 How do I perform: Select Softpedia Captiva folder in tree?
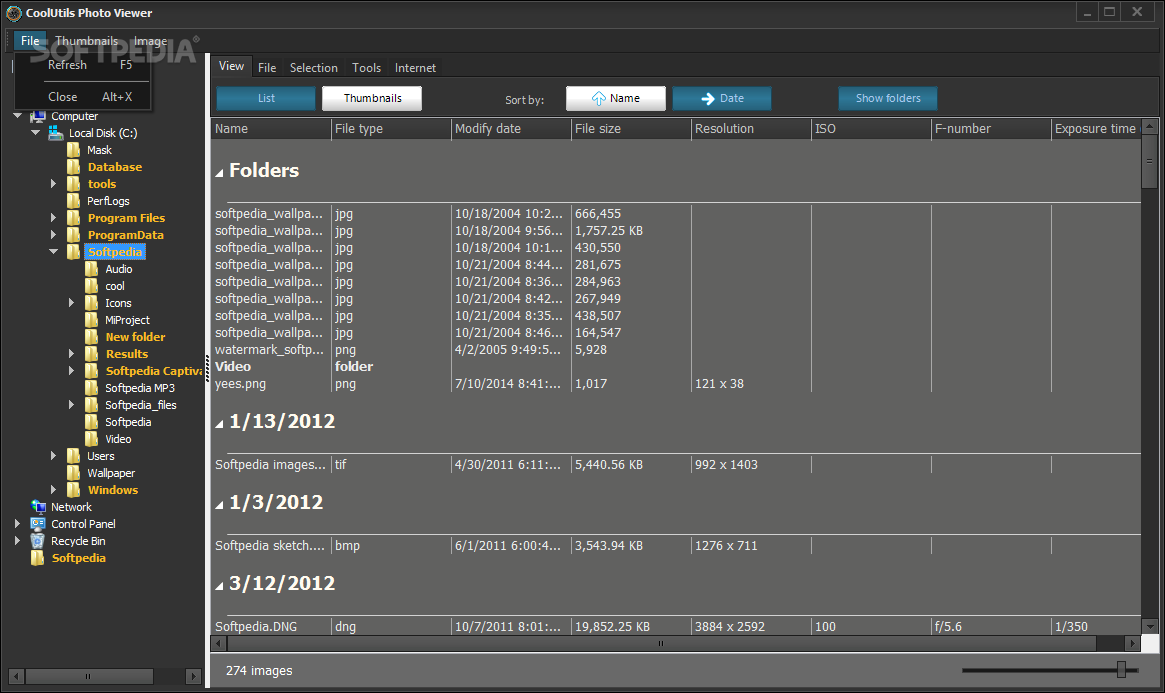coord(154,371)
